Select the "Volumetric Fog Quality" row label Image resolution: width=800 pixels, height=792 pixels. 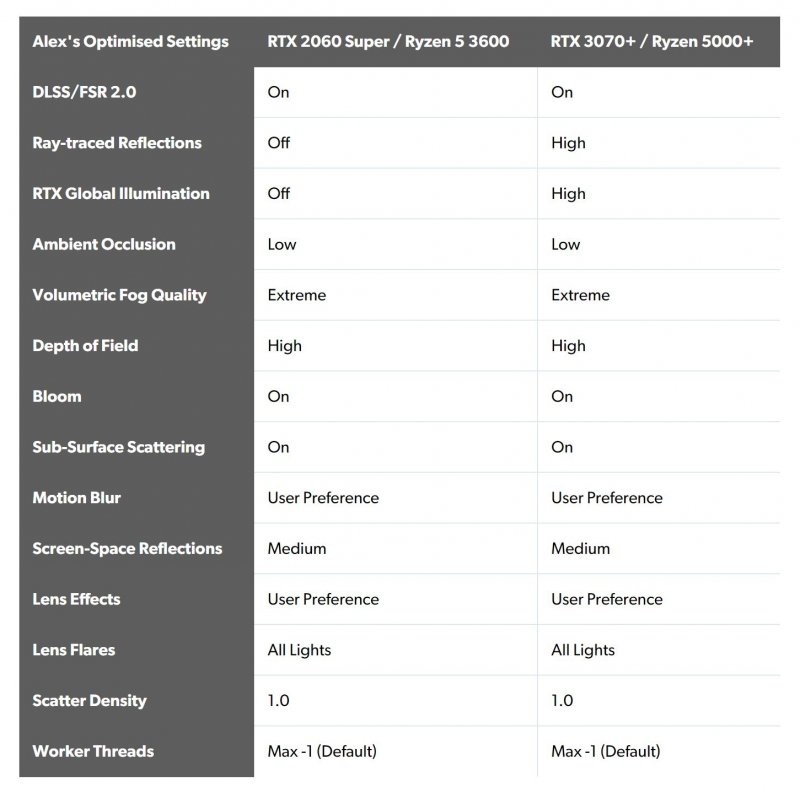coord(119,295)
